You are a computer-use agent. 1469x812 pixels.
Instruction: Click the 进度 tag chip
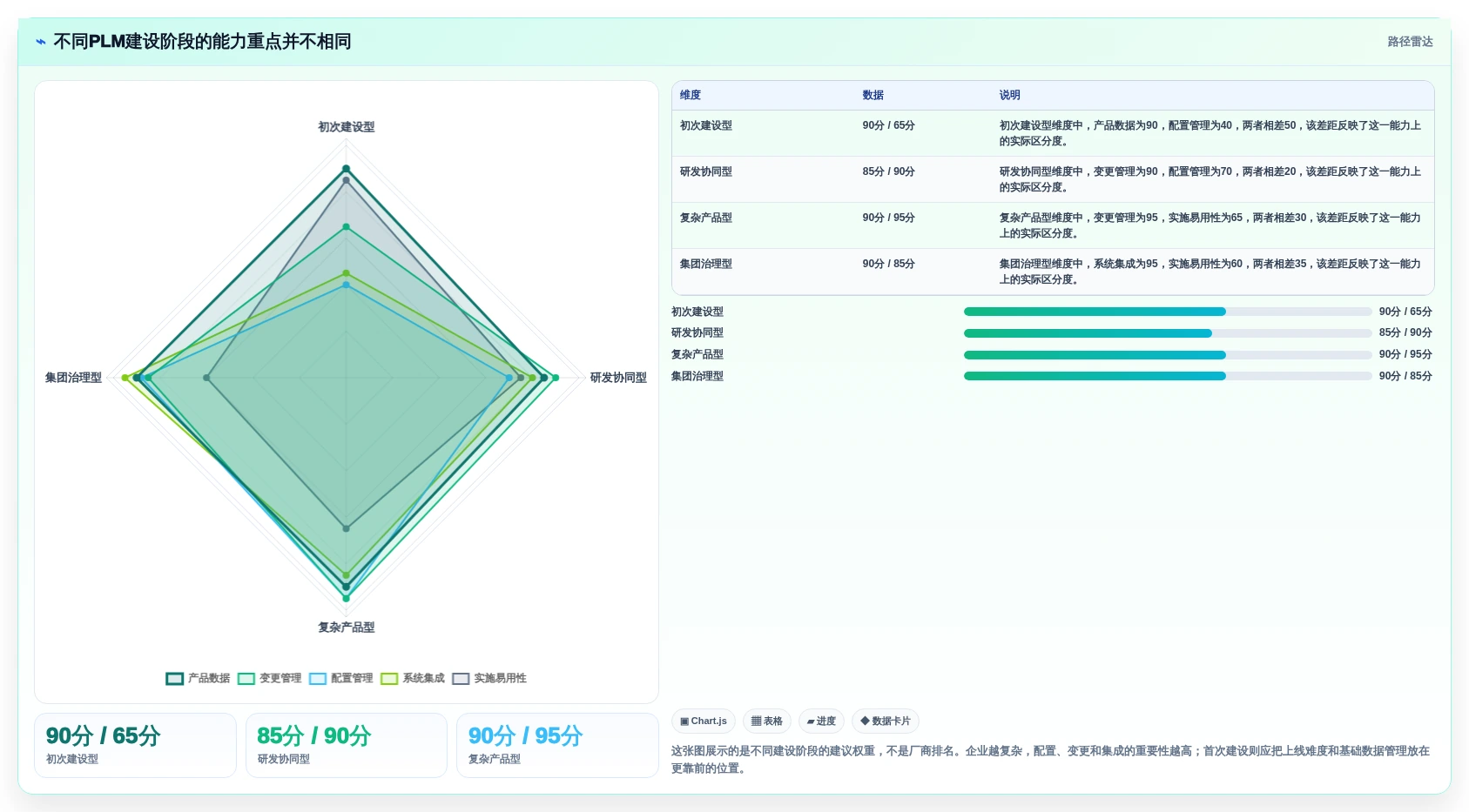pyautogui.click(x=821, y=721)
